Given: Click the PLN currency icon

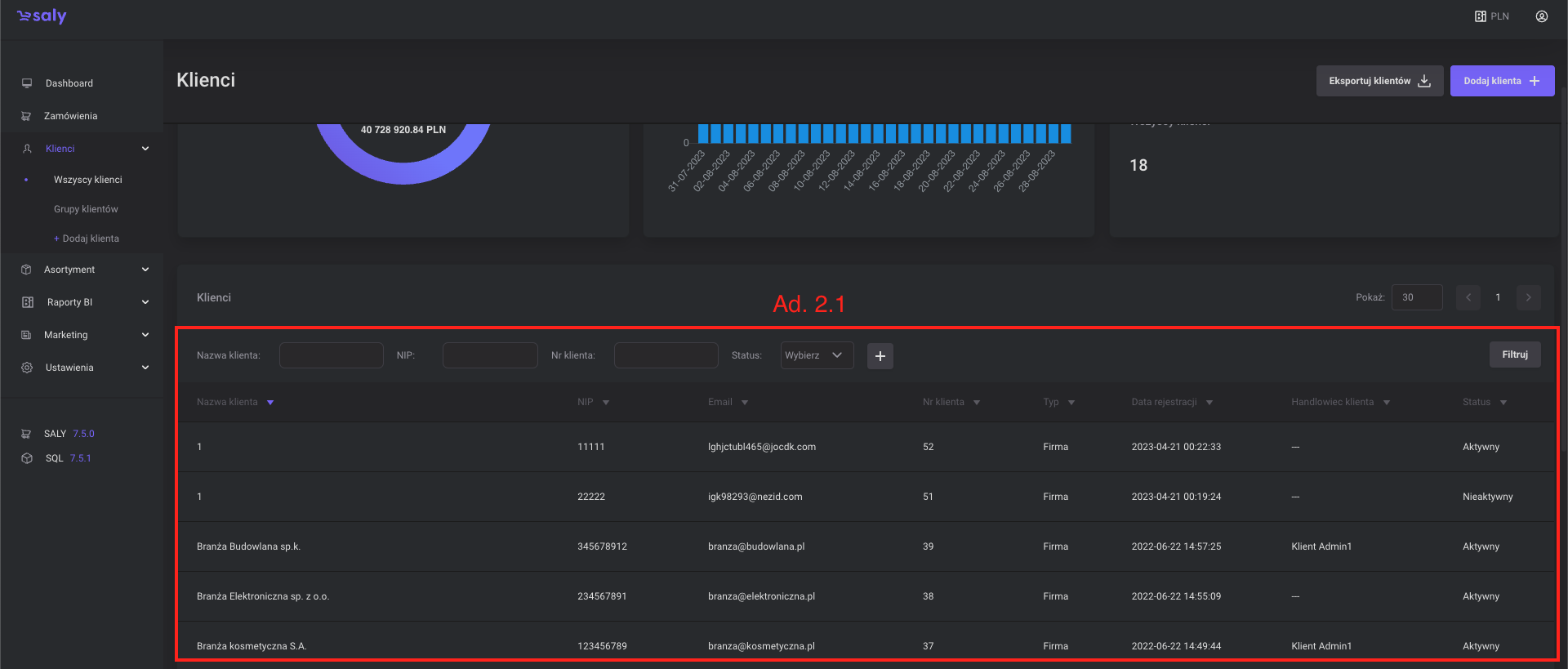Looking at the screenshot, I should point(1480,16).
